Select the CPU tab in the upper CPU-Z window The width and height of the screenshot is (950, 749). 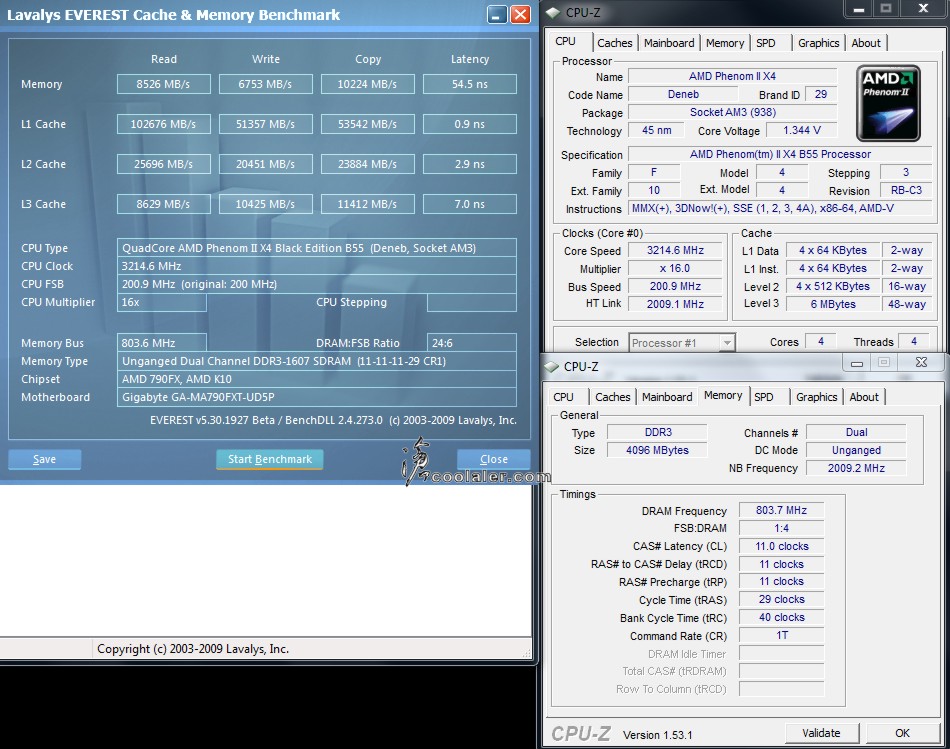(565, 41)
